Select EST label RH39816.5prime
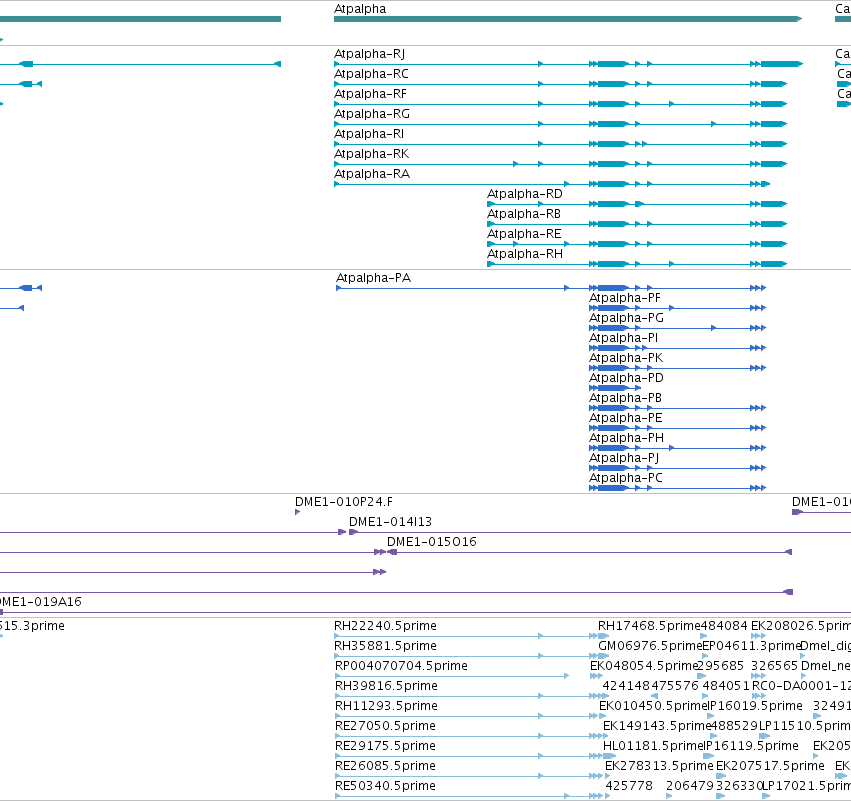The width and height of the screenshot is (851, 801). (x=386, y=686)
